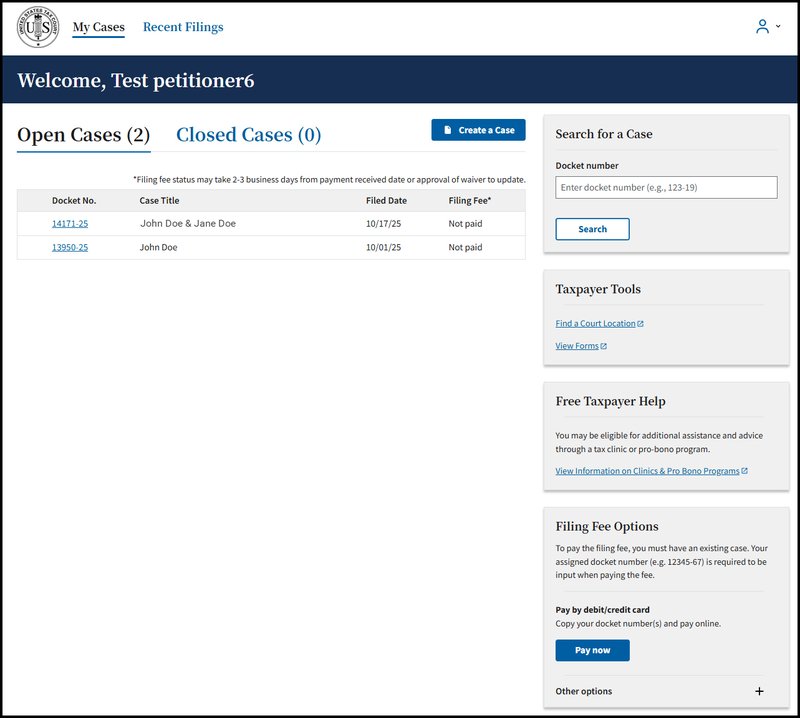
Task: Open the account profile icon
Action: click(760, 26)
